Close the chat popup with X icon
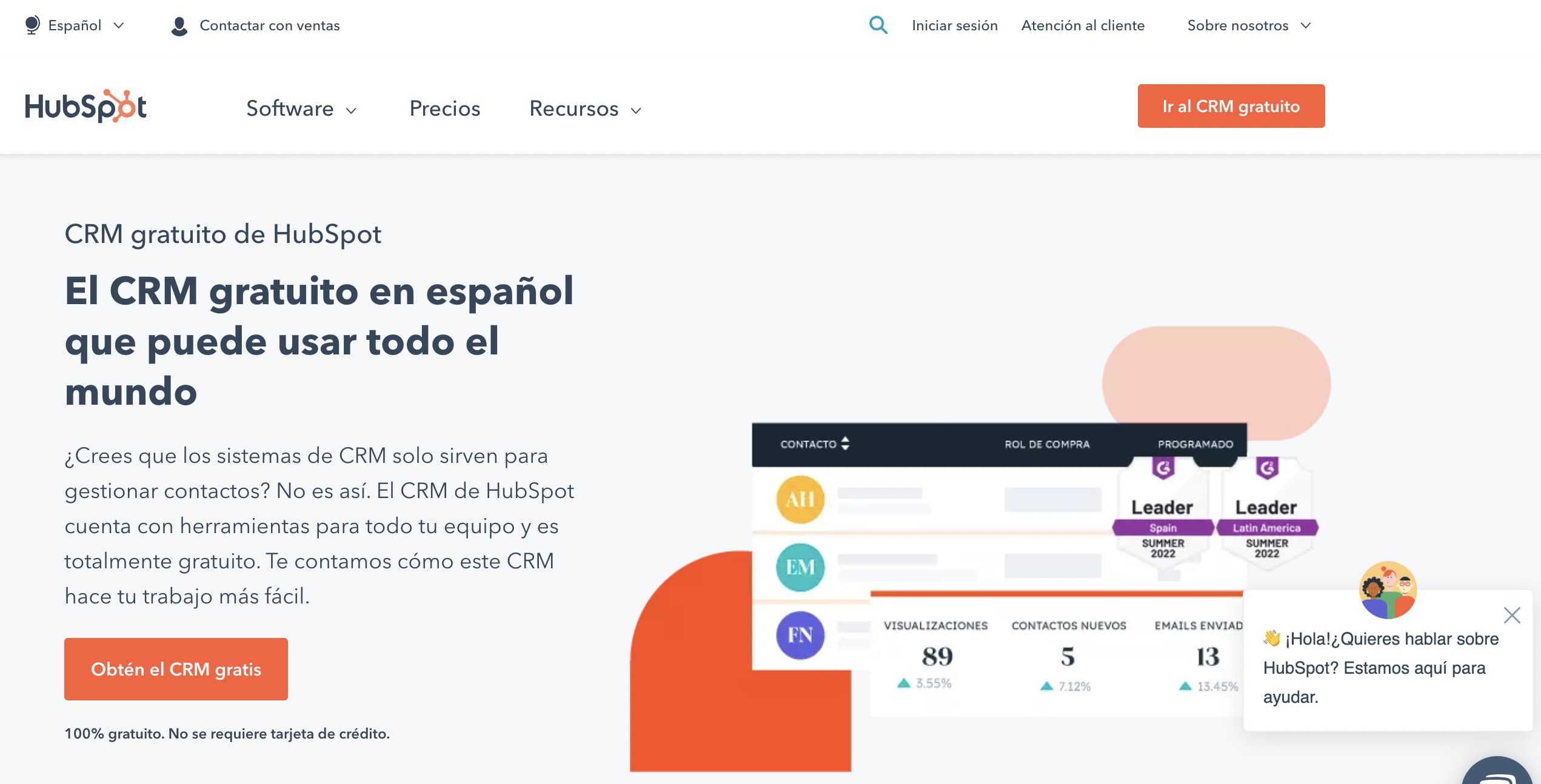This screenshot has height=784, width=1541. coord(1513,613)
